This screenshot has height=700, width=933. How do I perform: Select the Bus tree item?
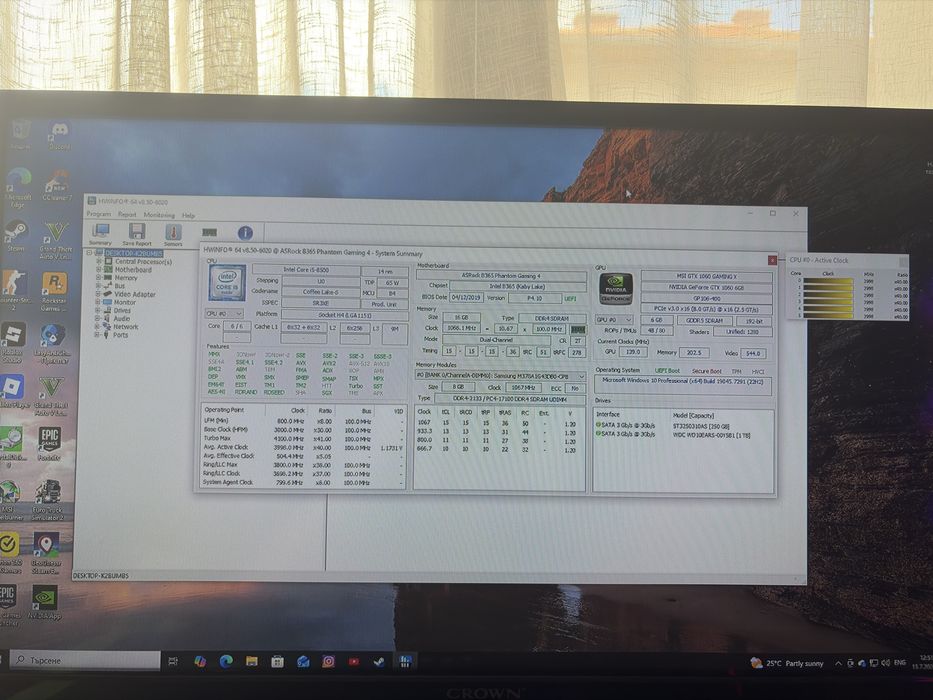(120, 286)
